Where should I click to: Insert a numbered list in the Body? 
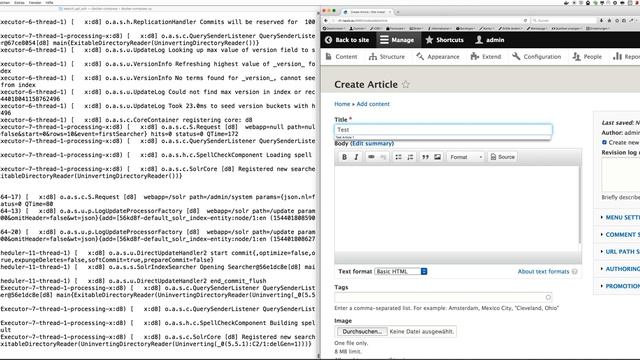click(410, 157)
